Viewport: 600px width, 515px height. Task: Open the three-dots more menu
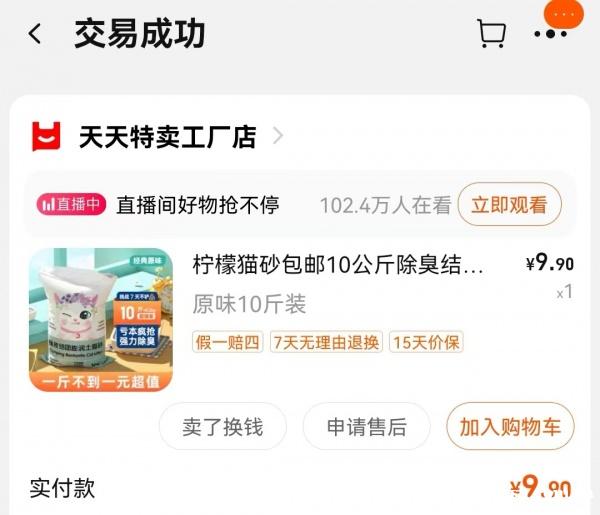[550, 34]
